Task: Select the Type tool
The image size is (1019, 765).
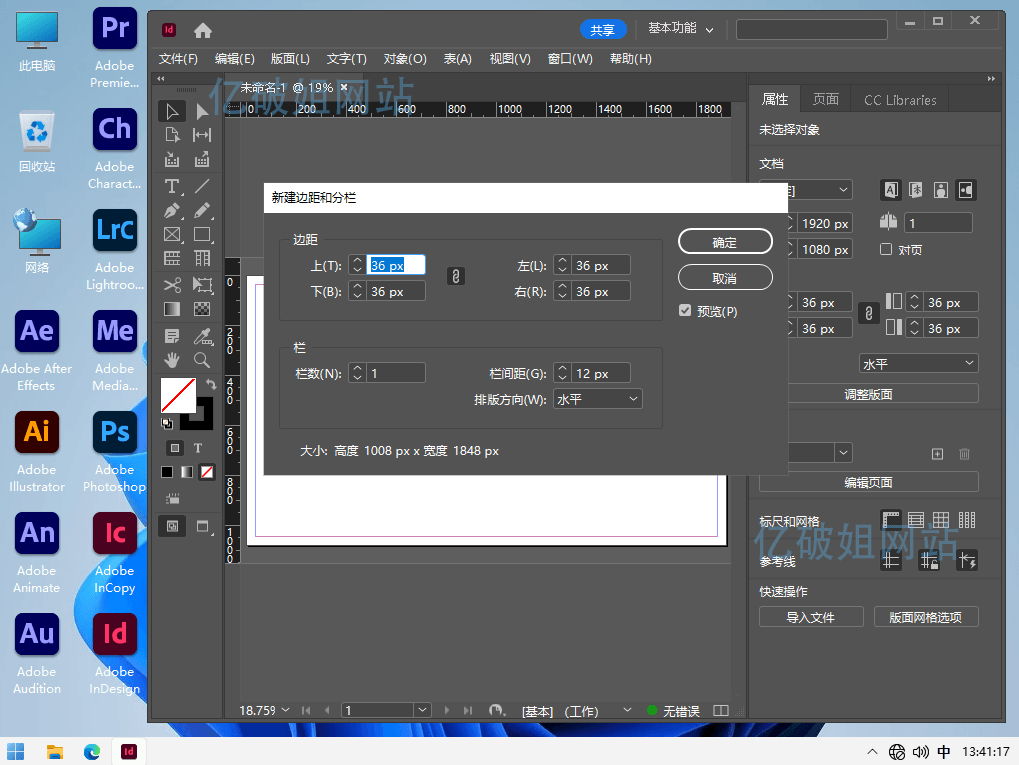Action: [172, 187]
